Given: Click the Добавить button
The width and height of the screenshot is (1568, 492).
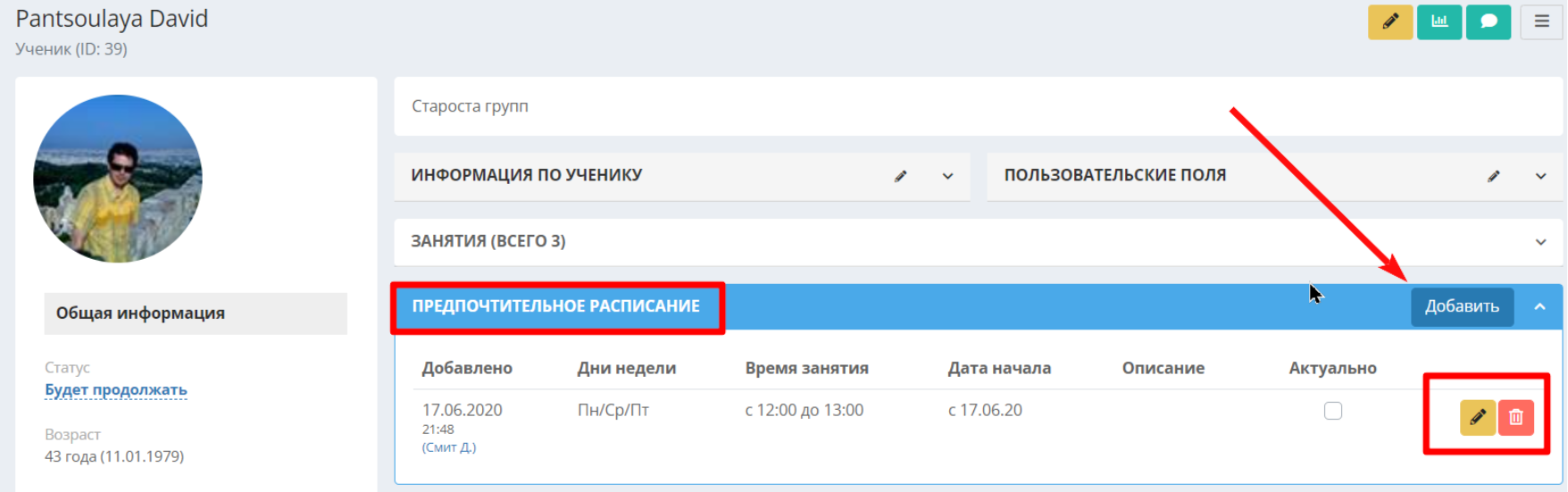Looking at the screenshot, I should click(x=1462, y=306).
